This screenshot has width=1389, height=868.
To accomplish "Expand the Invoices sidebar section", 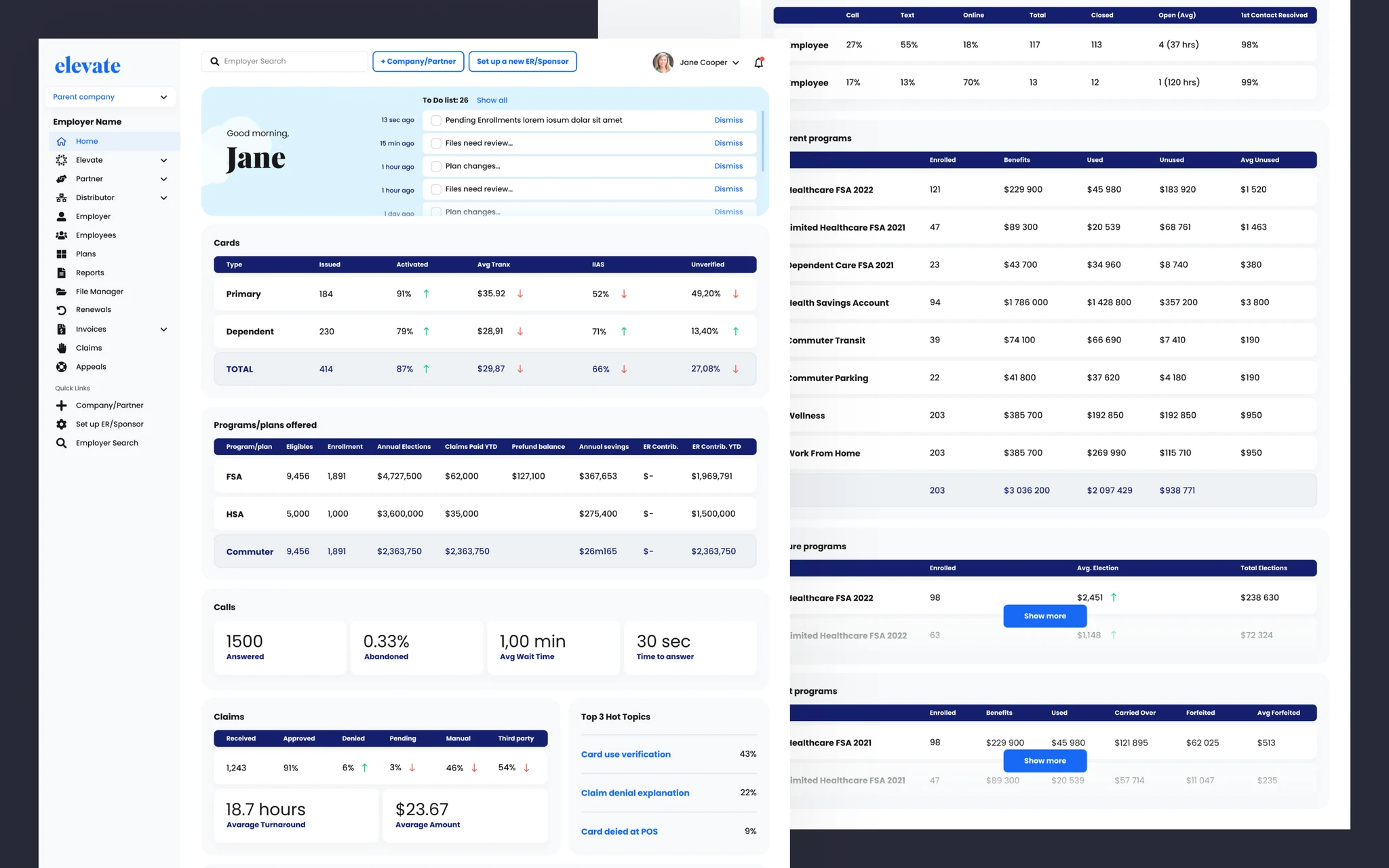I will [163, 330].
